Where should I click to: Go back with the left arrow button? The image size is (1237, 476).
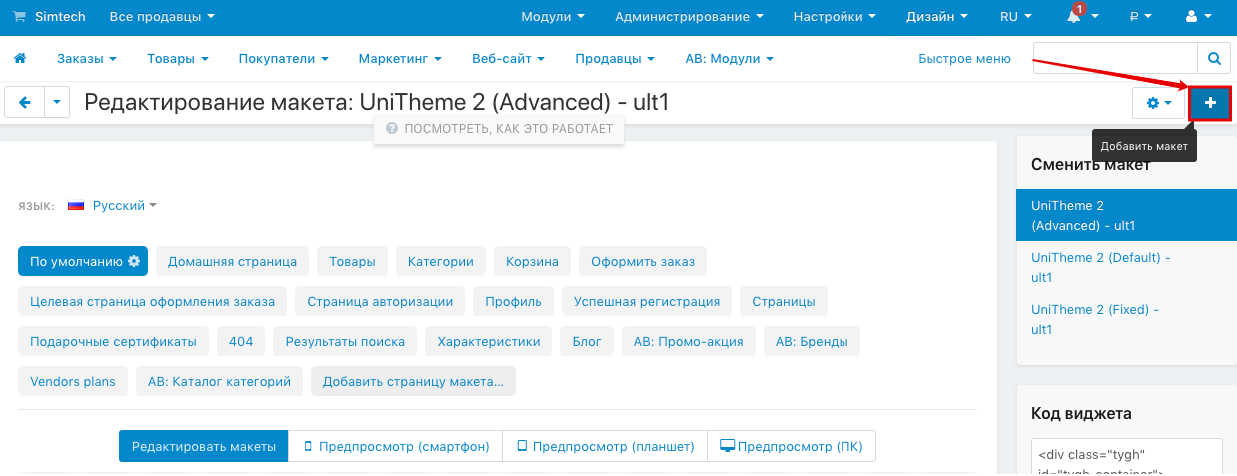25,102
